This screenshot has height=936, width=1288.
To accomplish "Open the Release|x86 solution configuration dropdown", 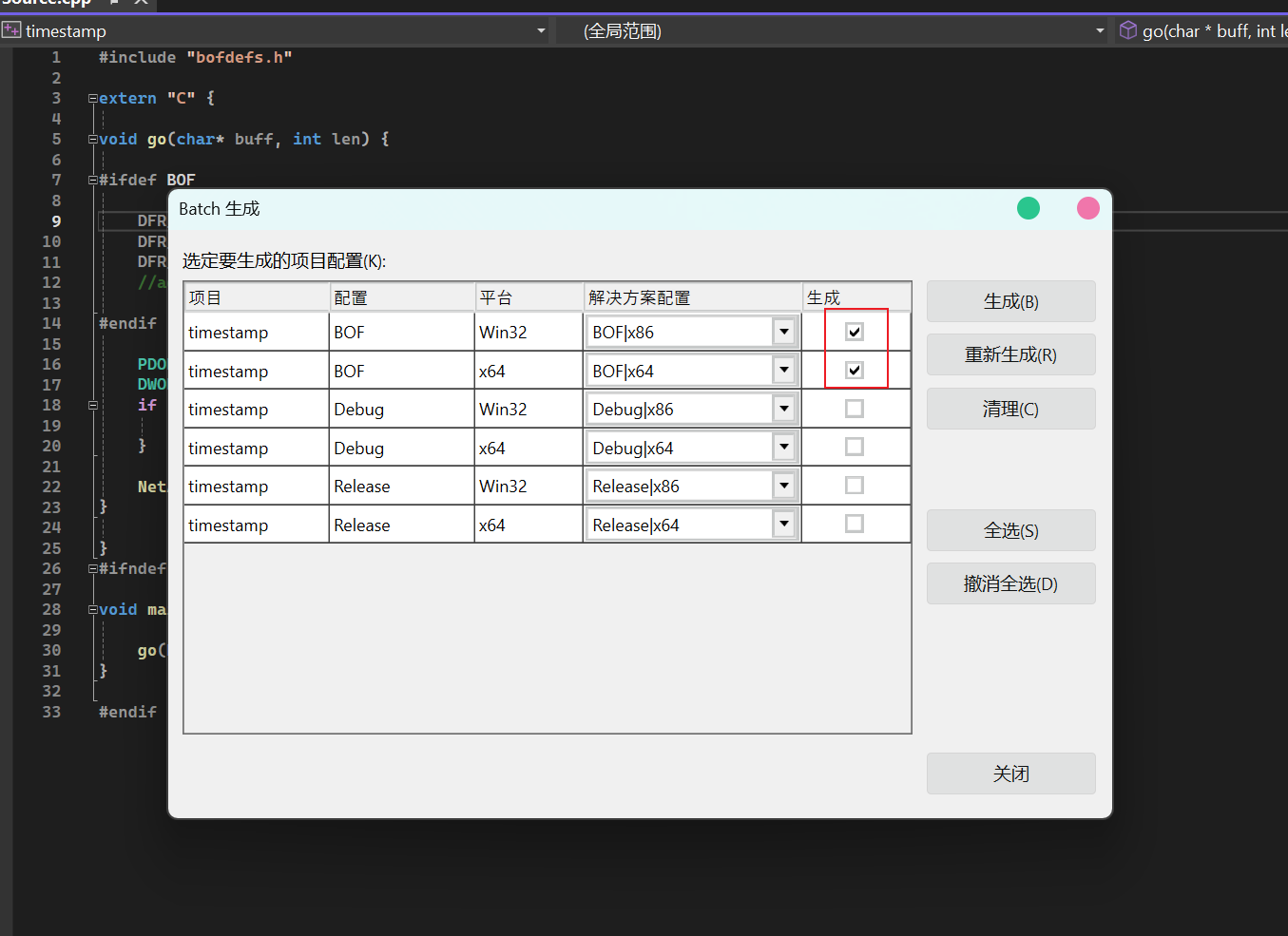I will pos(783,487).
